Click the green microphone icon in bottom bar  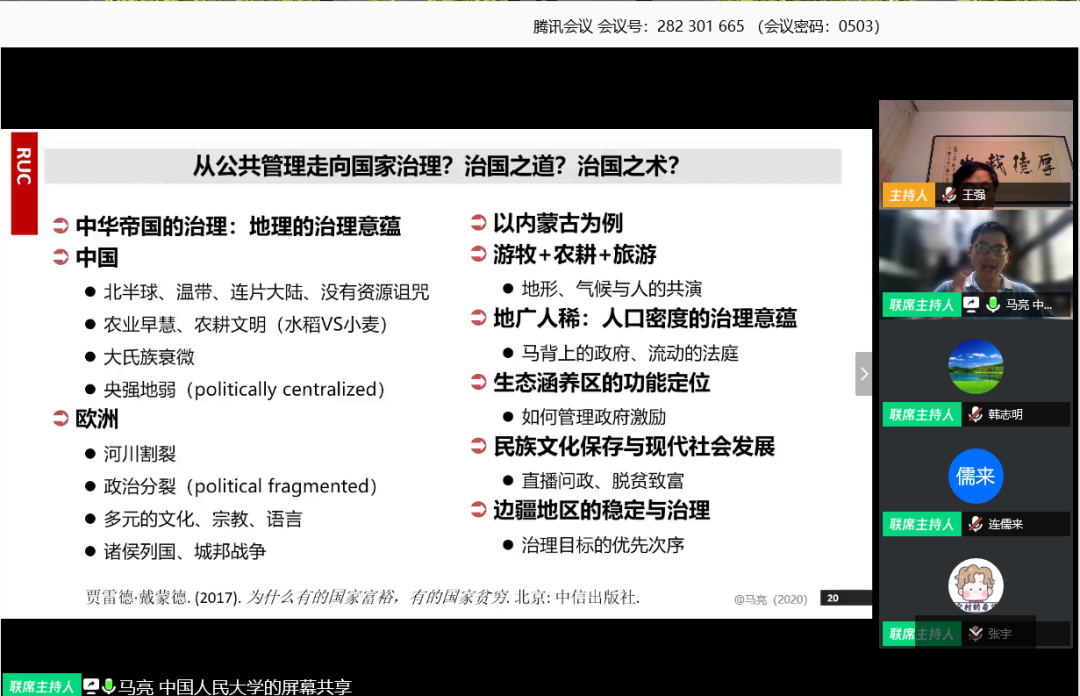tap(108, 686)
